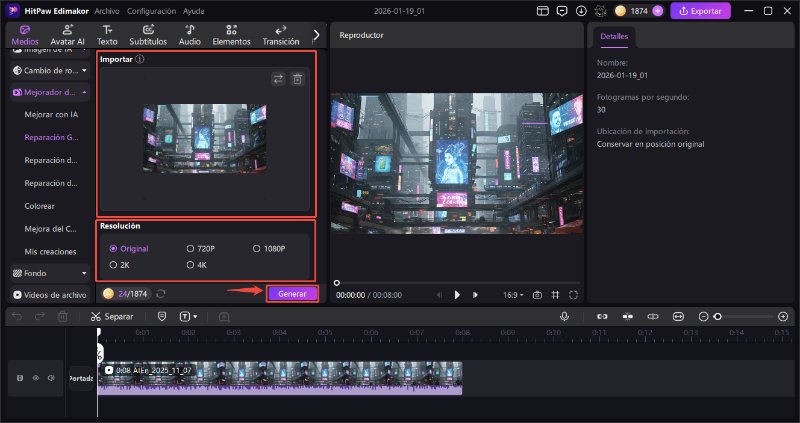The height and width of the screenshot is (423, 800).
Task: Open the Detalles tab
Action: [x=614, y=37]
